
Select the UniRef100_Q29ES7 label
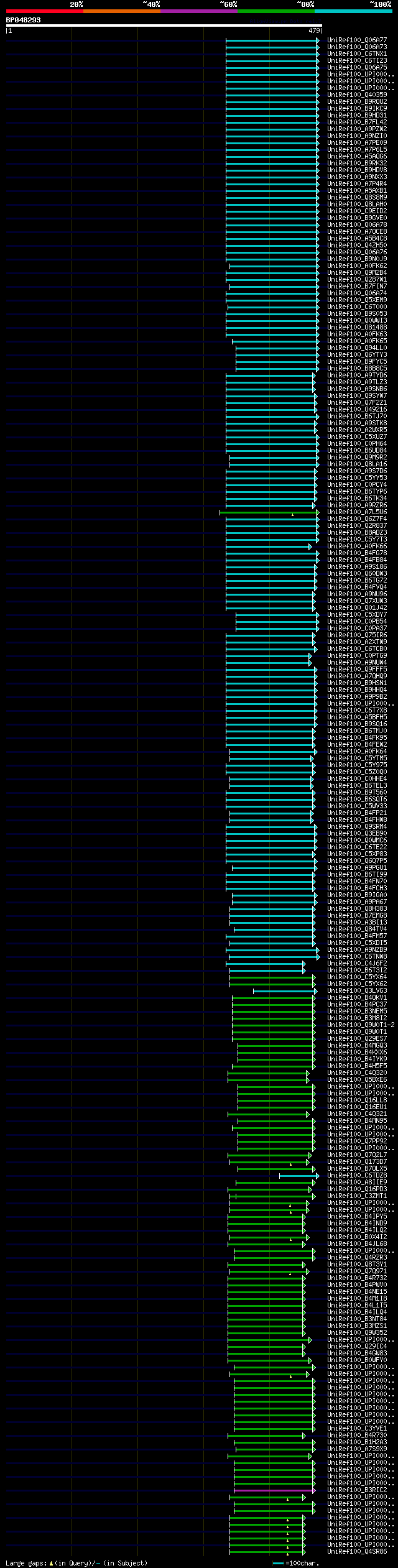pyautogui.click(x=357, y=1039)
